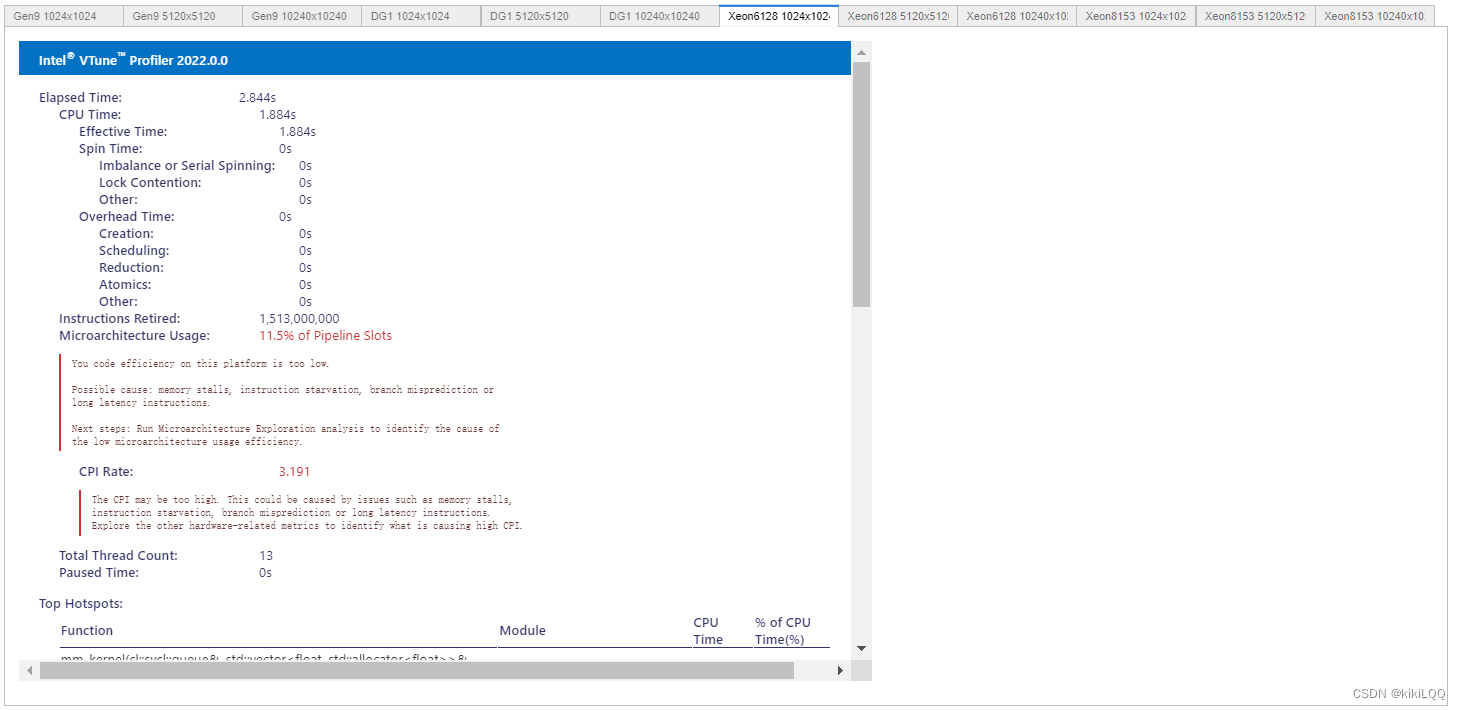
Task: Select the Xeon8153 5120x5120 tab
Action: tap(1254, 16)
